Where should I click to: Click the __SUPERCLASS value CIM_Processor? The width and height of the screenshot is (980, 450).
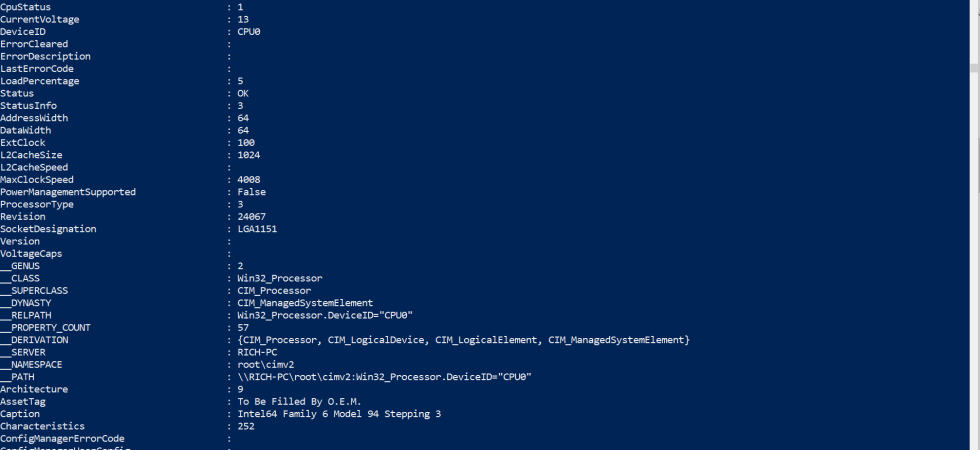tap(274, 291)
